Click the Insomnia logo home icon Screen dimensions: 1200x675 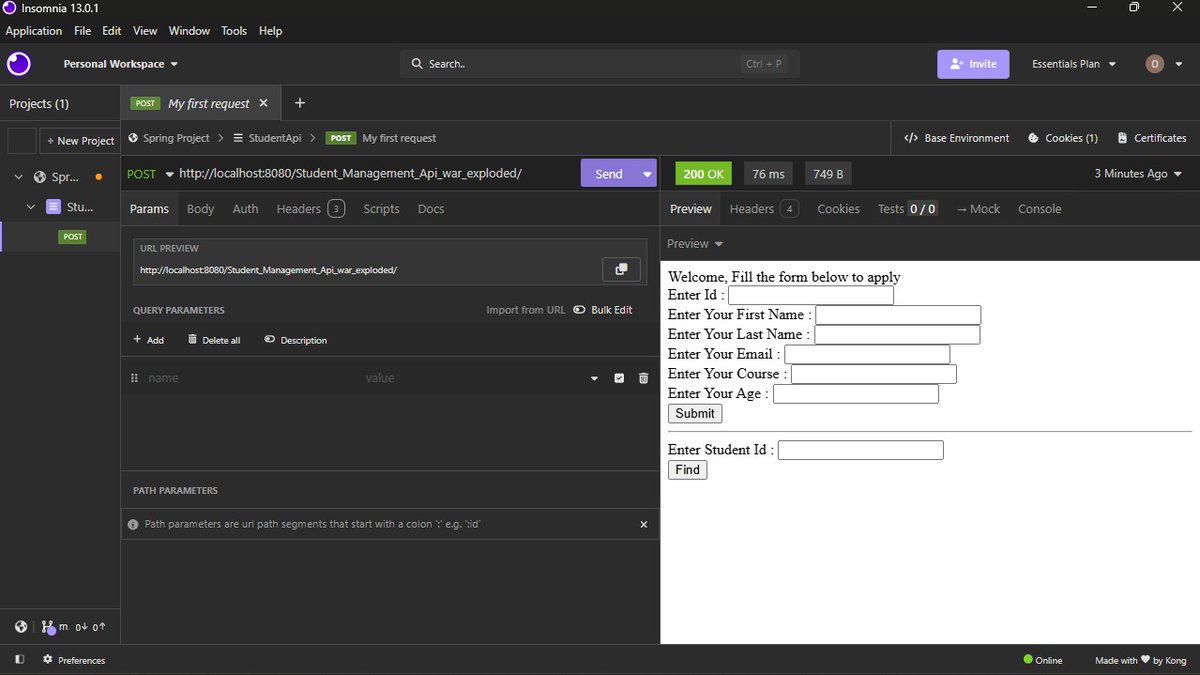tap(18, 64)
